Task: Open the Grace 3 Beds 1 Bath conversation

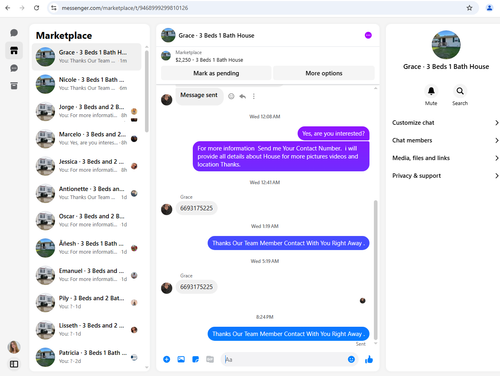Action: click(87, 57)
